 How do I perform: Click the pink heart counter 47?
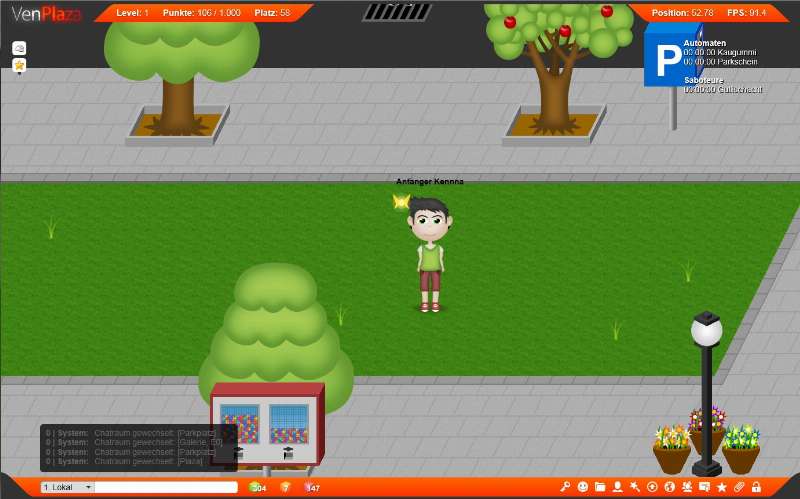pyautogui.click(x=312, y=487)
